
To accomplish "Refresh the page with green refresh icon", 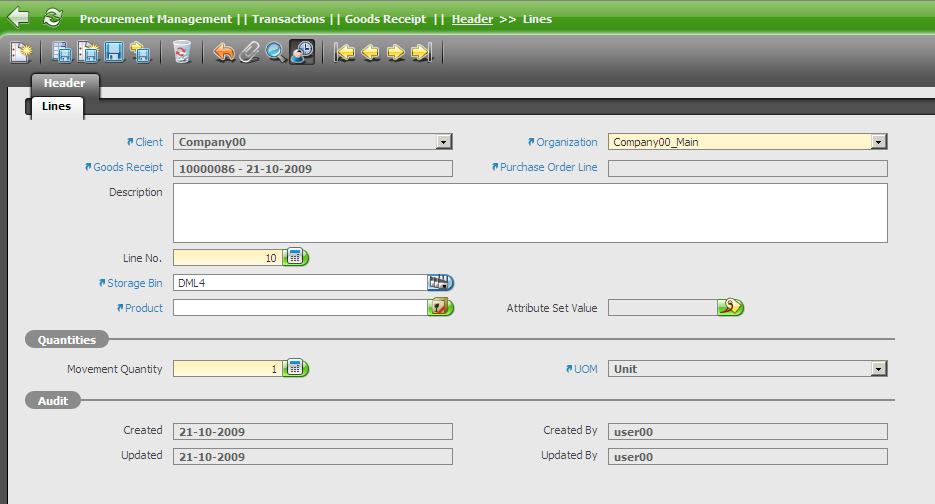I will coord(52,18).
